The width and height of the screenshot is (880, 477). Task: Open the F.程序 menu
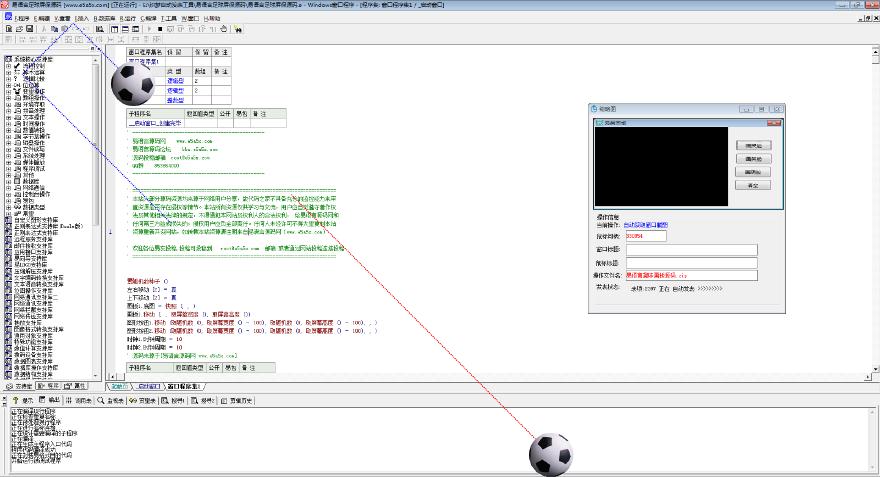click(21, 19)
